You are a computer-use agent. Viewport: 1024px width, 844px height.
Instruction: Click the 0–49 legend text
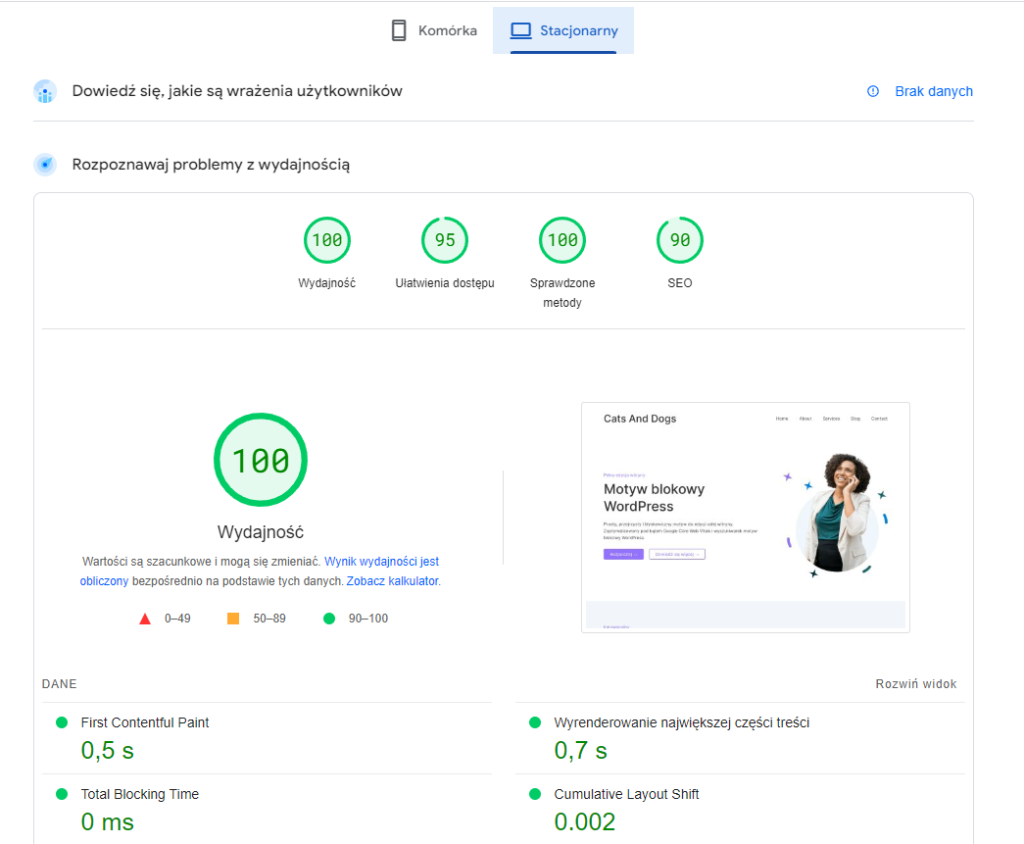(x=178, y=619)
